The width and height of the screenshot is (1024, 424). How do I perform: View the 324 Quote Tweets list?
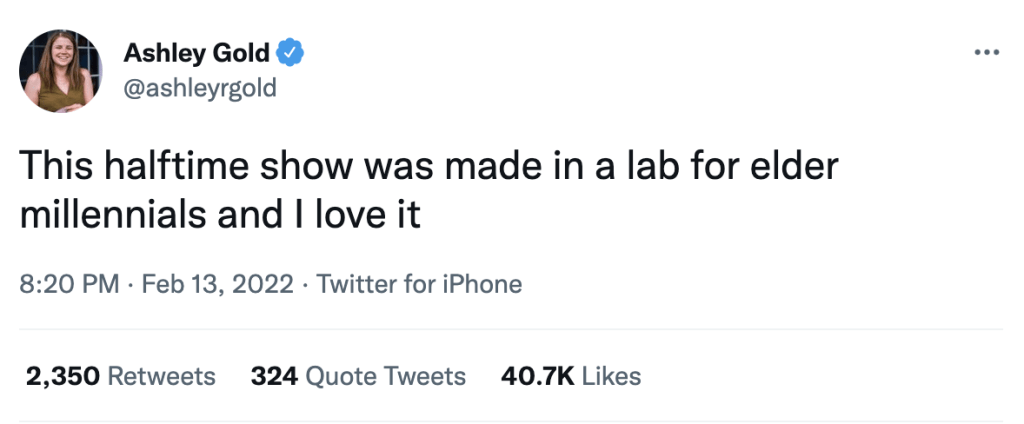click(358, 376)
